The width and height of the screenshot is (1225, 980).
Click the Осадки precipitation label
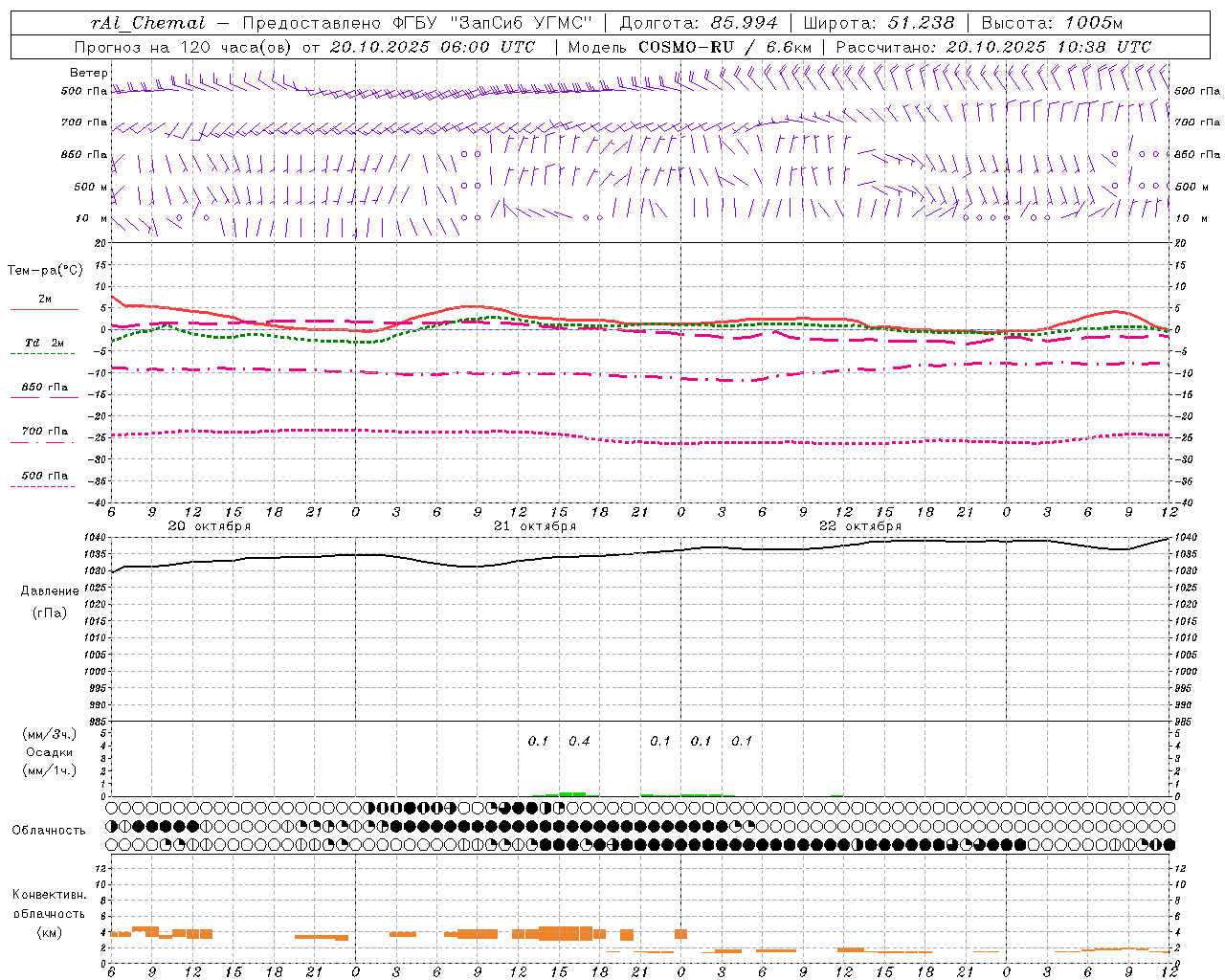click(50, 752)
